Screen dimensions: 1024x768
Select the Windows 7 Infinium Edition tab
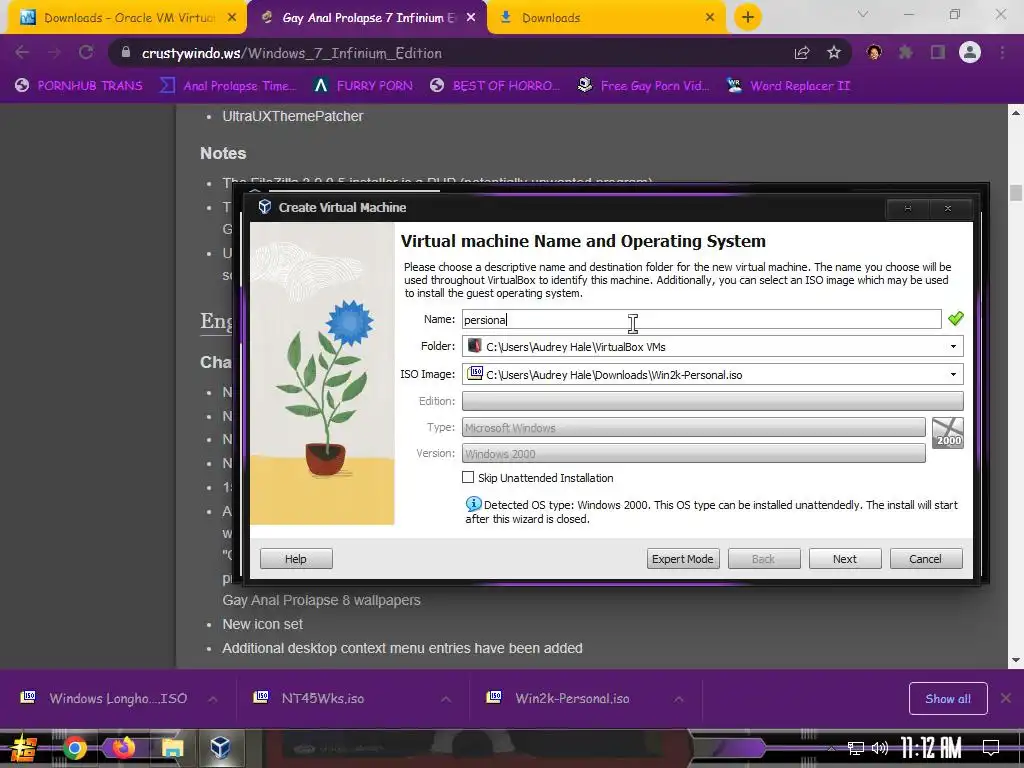click(x=366, y=18)
